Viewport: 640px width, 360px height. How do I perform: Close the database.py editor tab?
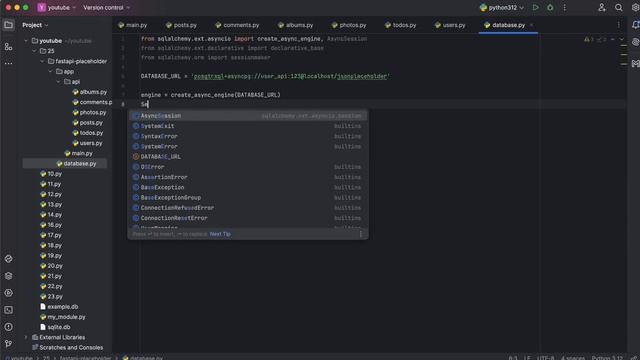tap(531, 25)
